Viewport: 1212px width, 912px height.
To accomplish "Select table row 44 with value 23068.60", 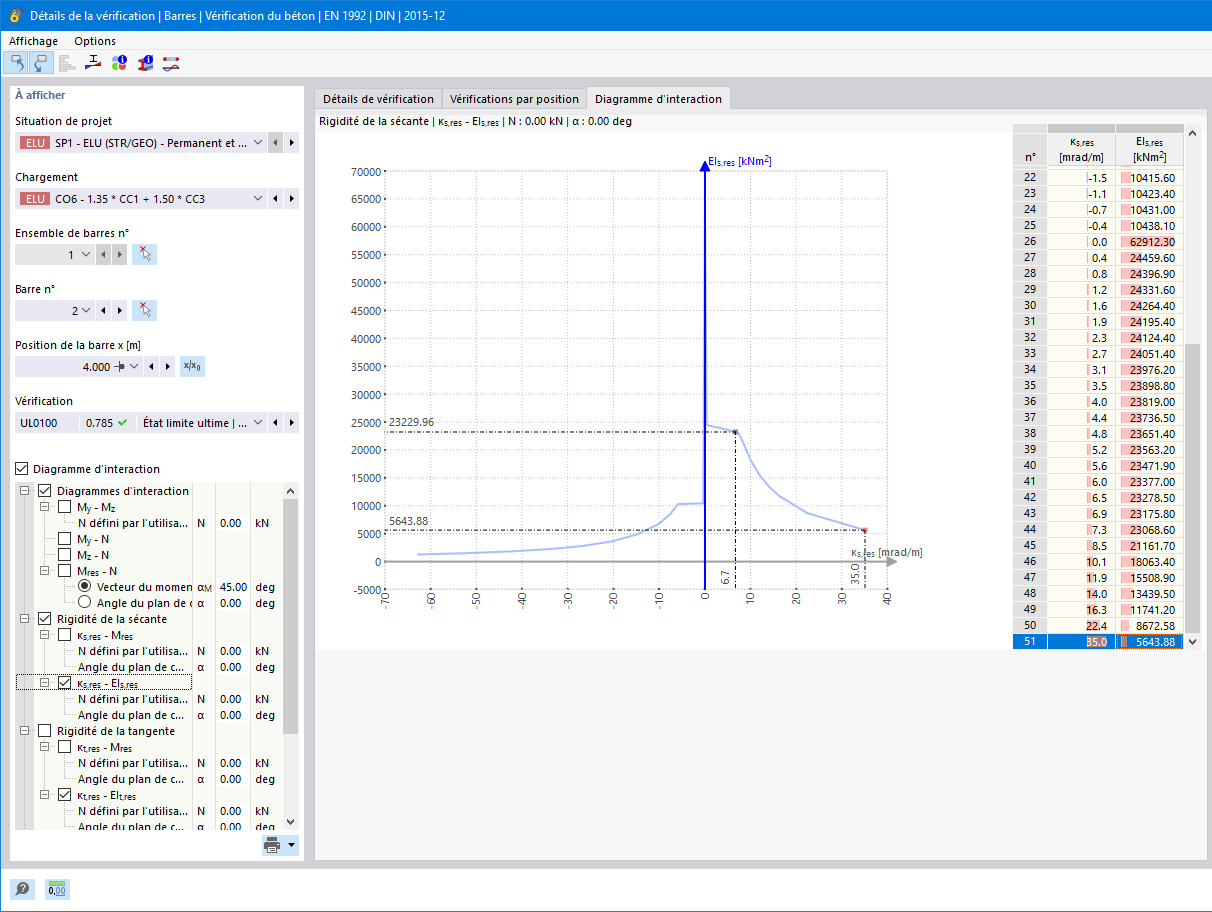I will point(1098,529).
